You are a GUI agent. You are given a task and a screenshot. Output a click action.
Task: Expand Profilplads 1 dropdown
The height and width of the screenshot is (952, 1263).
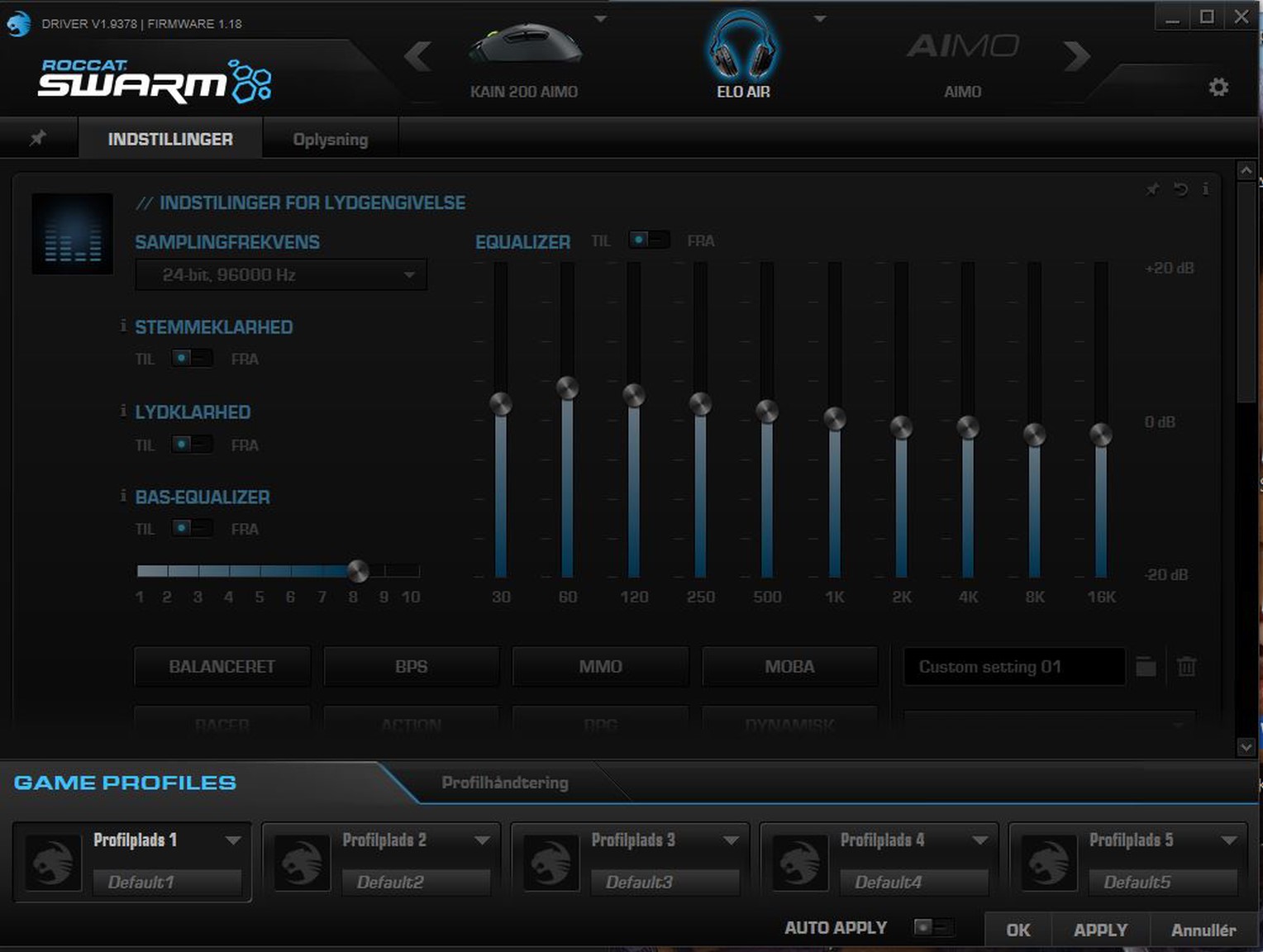click(x=233, y=840)
